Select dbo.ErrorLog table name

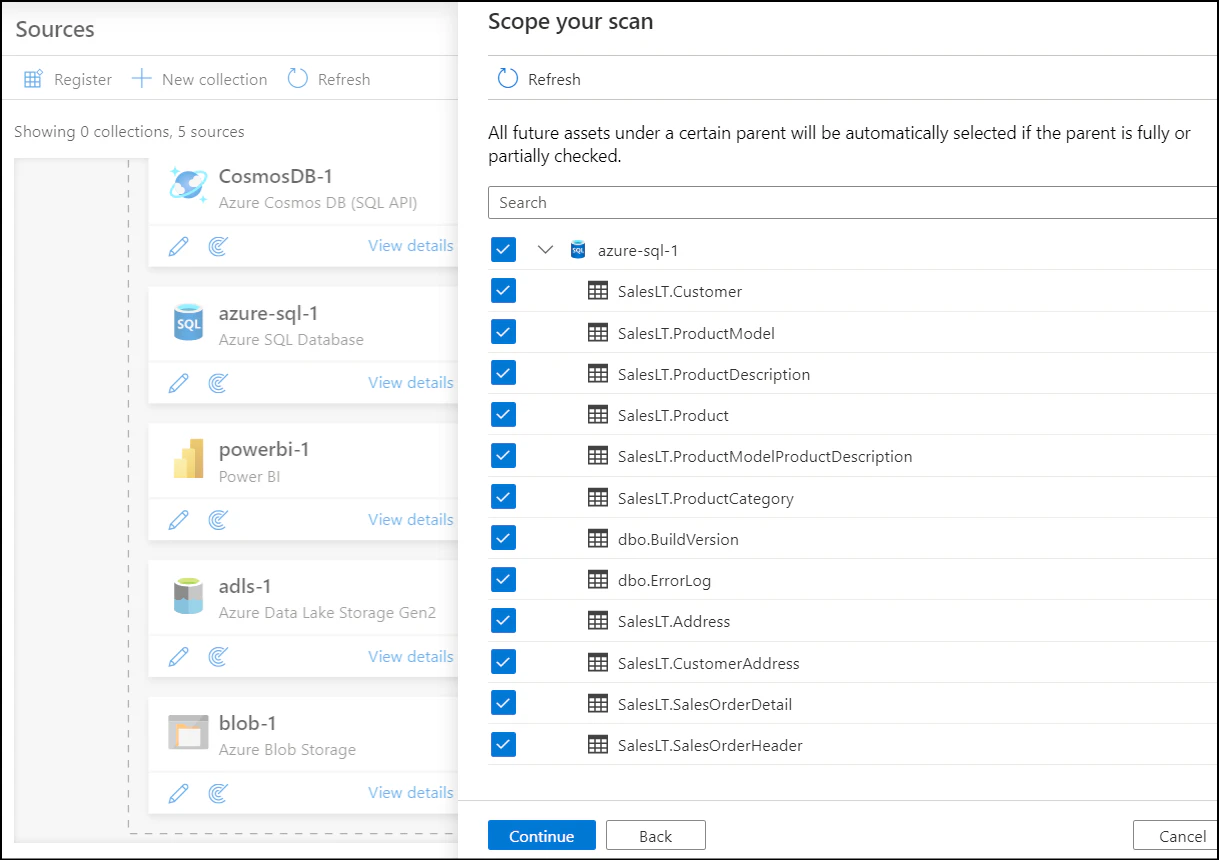pyautogui.click(x=664, y=580)
